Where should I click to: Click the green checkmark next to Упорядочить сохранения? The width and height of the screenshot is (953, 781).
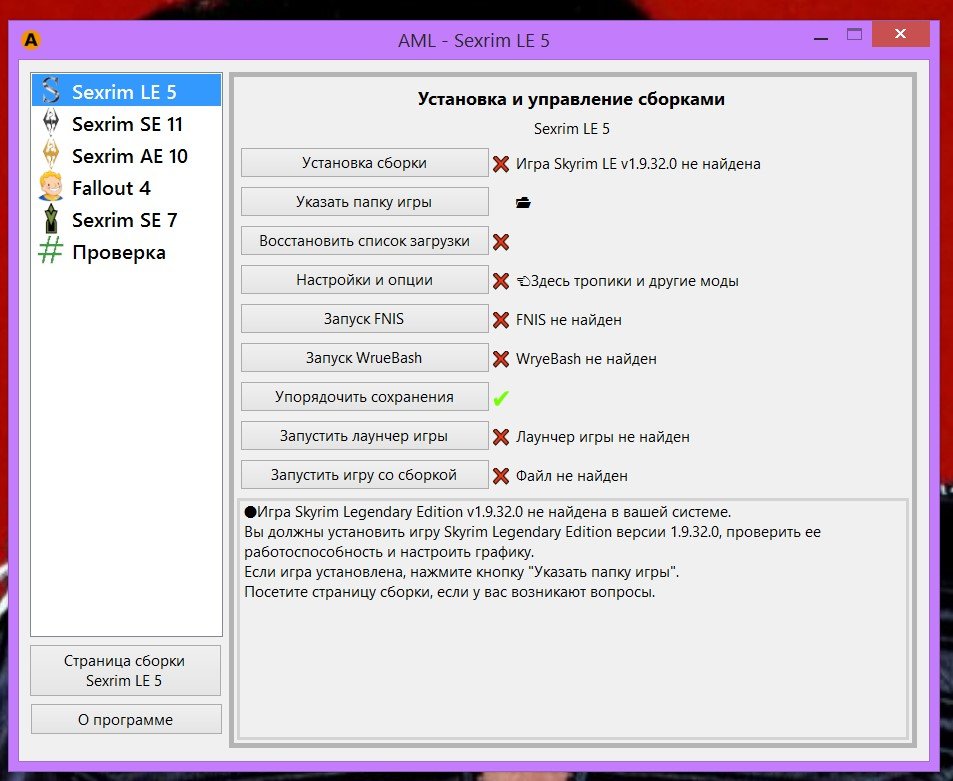tap(501, 398)
